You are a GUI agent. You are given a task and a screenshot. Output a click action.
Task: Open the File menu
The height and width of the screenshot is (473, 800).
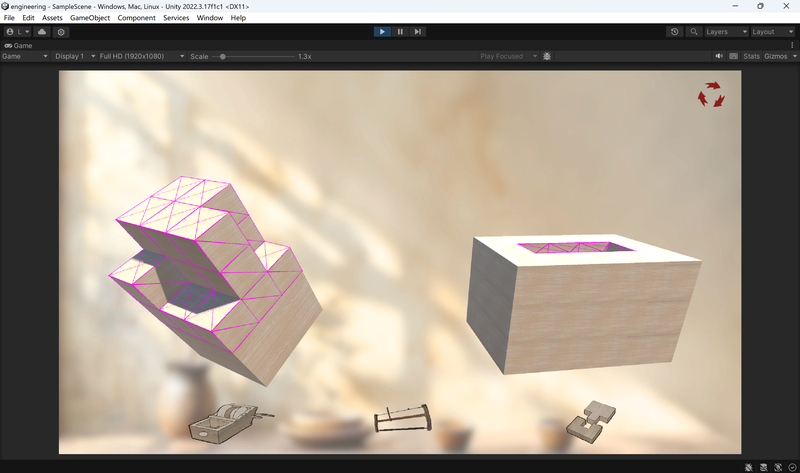pos(9,18)
